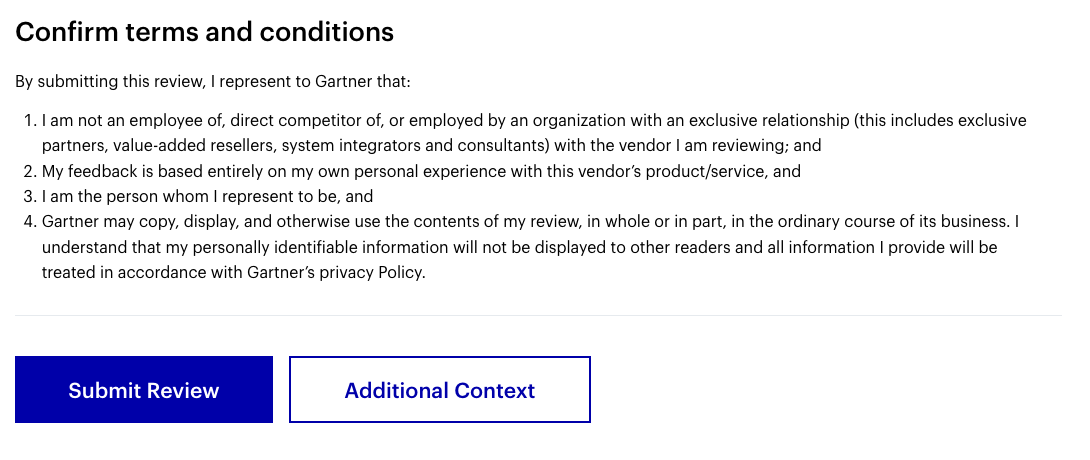This screenshot has width=1090, height=460.
Task: Click the list number 1 marker
Action: pyautogui.click(x=30, y=121)
